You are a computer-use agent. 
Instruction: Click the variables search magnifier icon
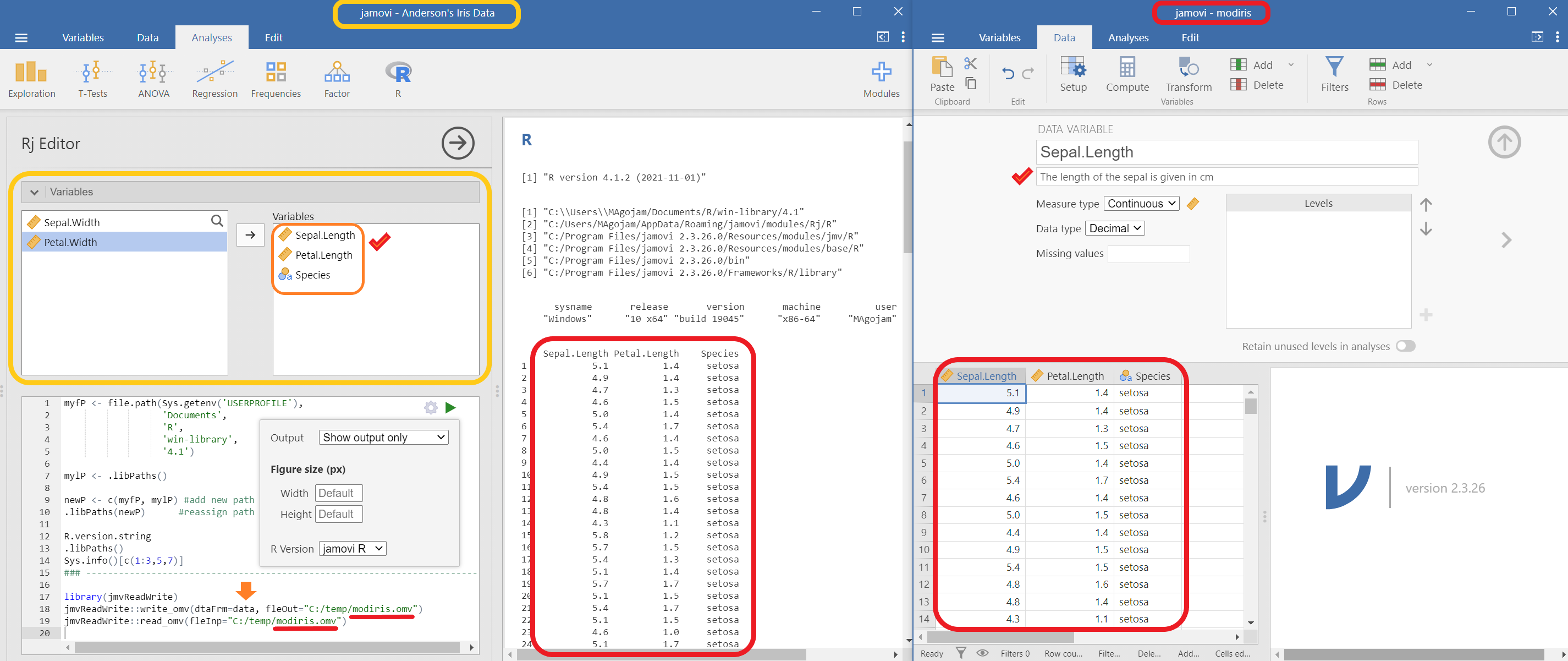pos(217,221)
